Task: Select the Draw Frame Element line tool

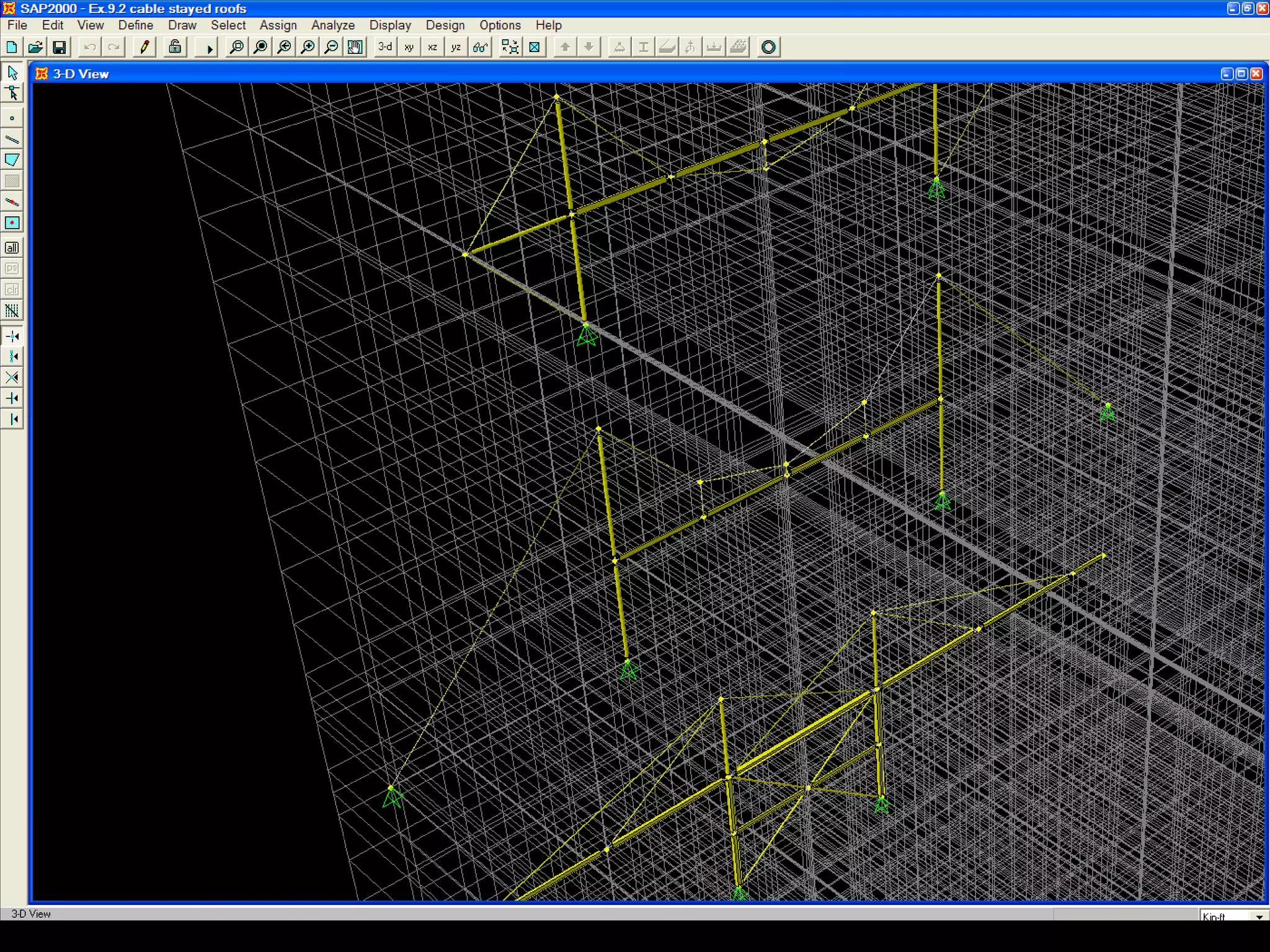Action: point(12,139)
